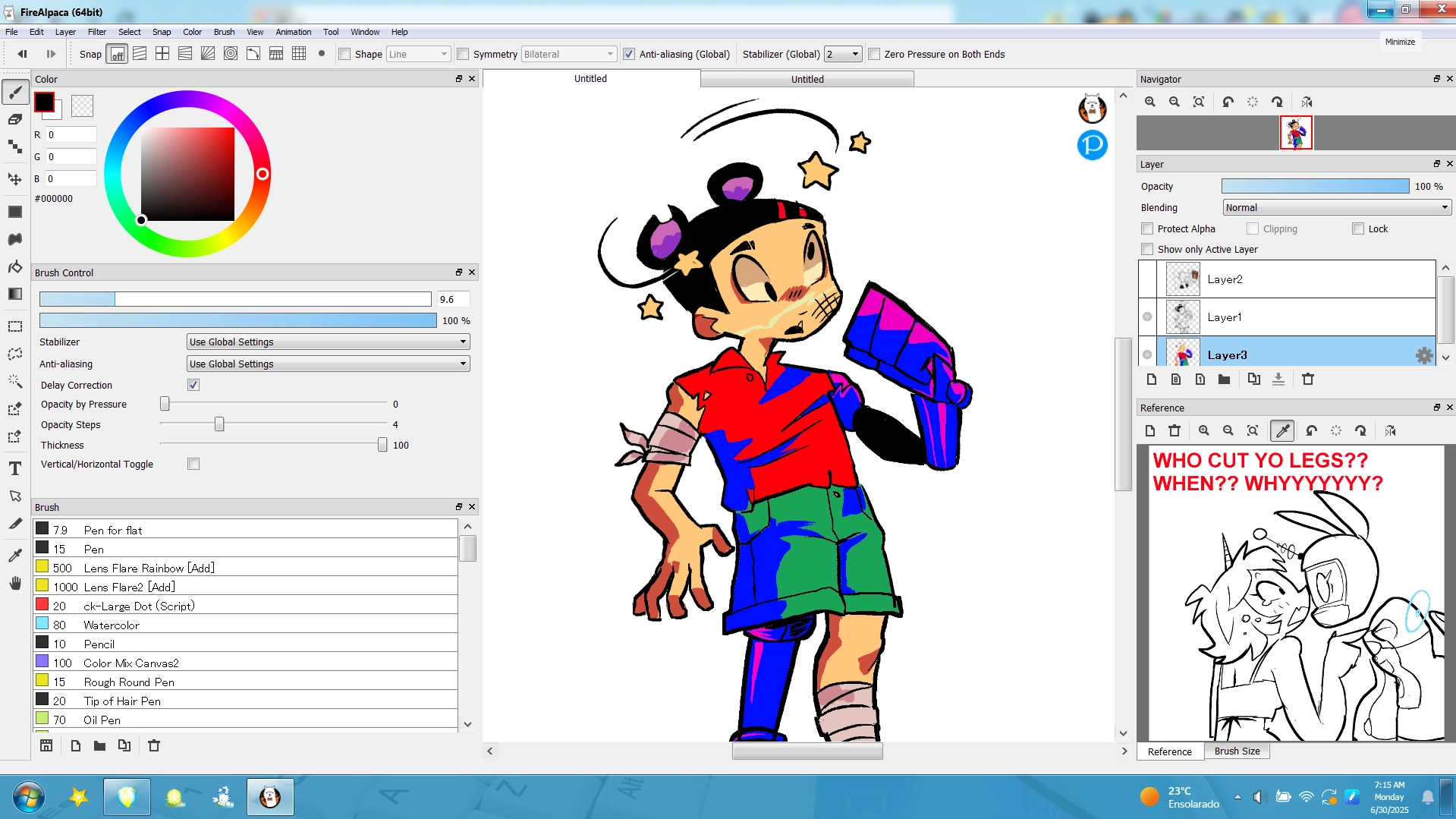
Task: Open the Animation menu
Action: [x=294, y=32]
